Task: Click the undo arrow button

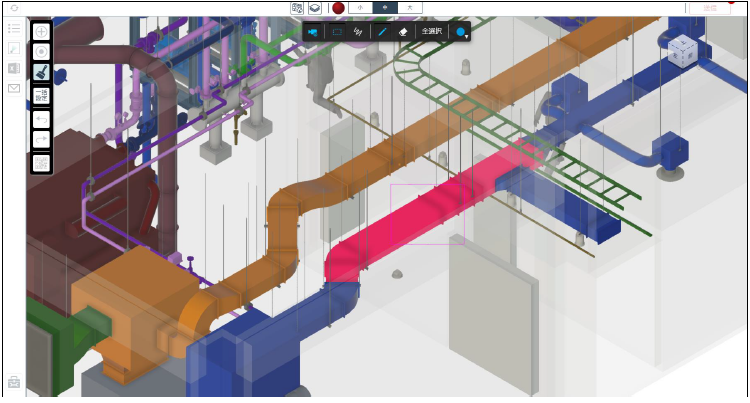Action: click(41, 118)
